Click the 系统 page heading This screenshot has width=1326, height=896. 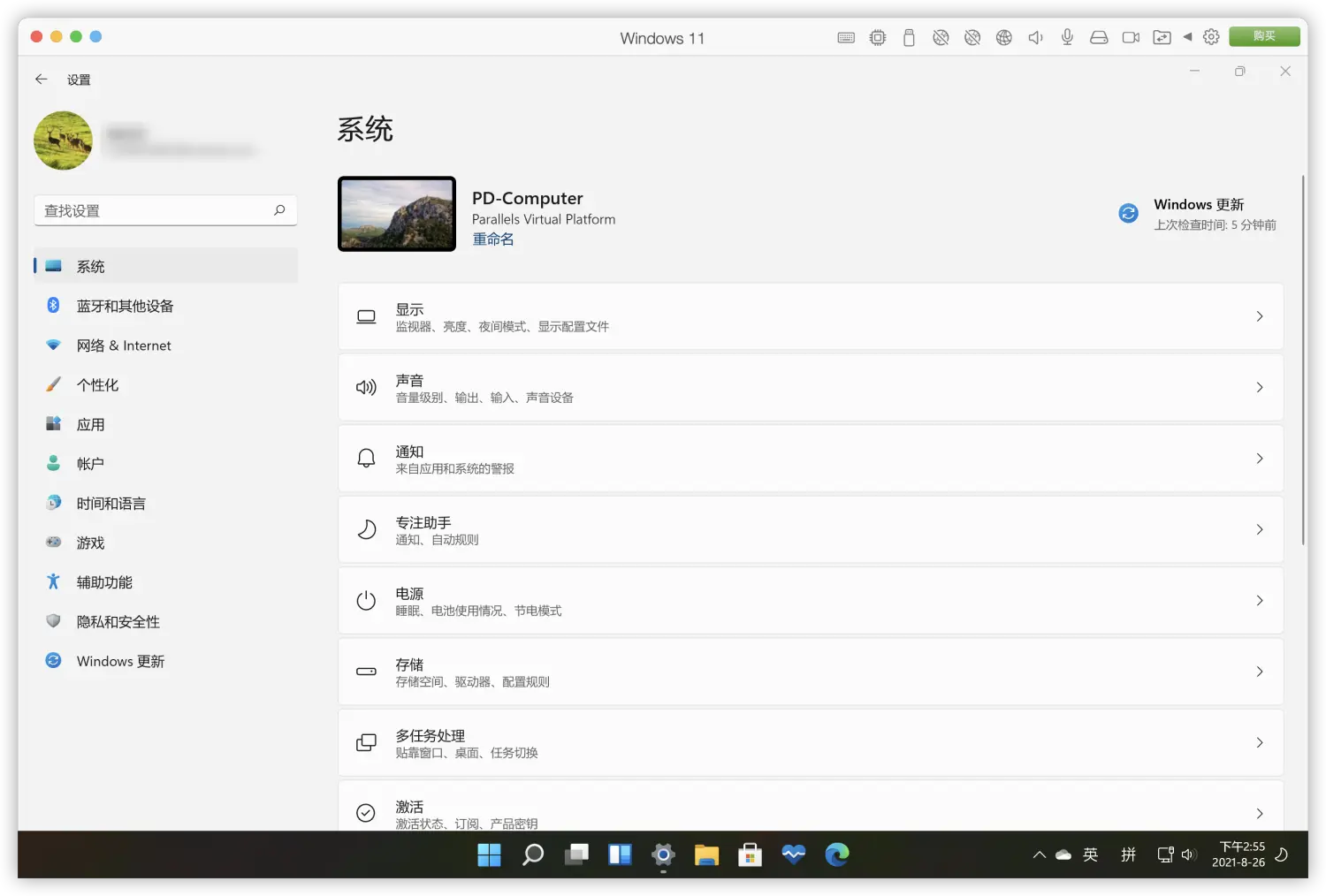click(x=365, y=129)
